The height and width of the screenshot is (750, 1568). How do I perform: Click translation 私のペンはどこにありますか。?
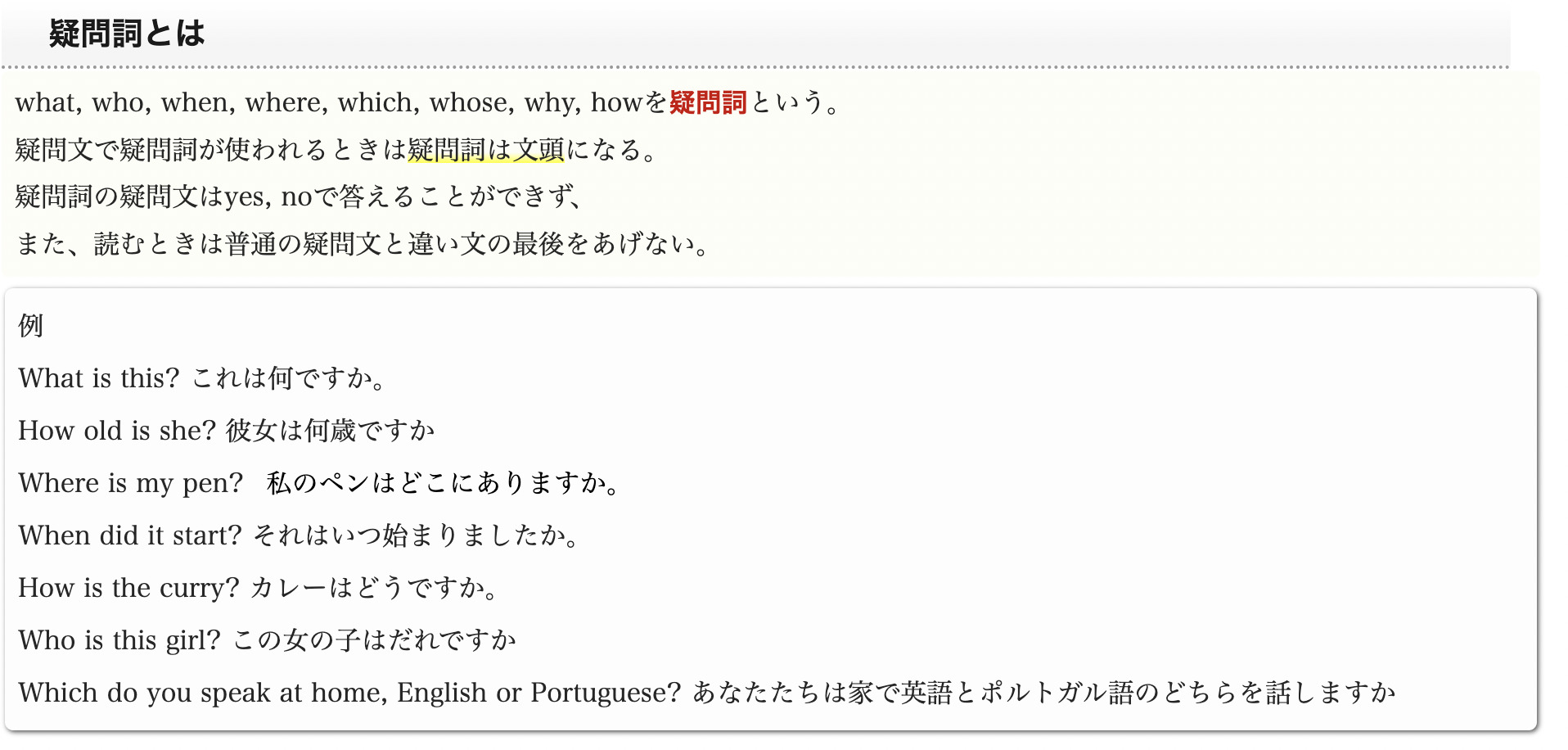tap(443, 483)
